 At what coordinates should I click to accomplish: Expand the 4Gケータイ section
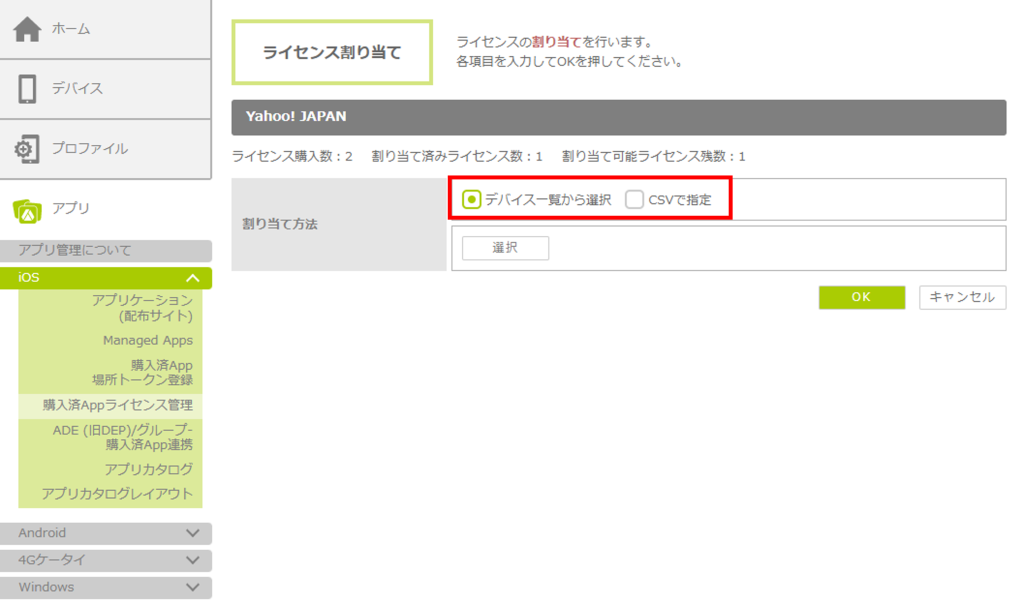(x=193, y=561)
